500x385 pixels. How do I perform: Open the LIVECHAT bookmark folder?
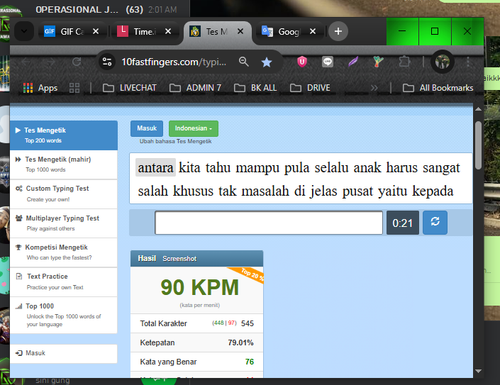129,88
